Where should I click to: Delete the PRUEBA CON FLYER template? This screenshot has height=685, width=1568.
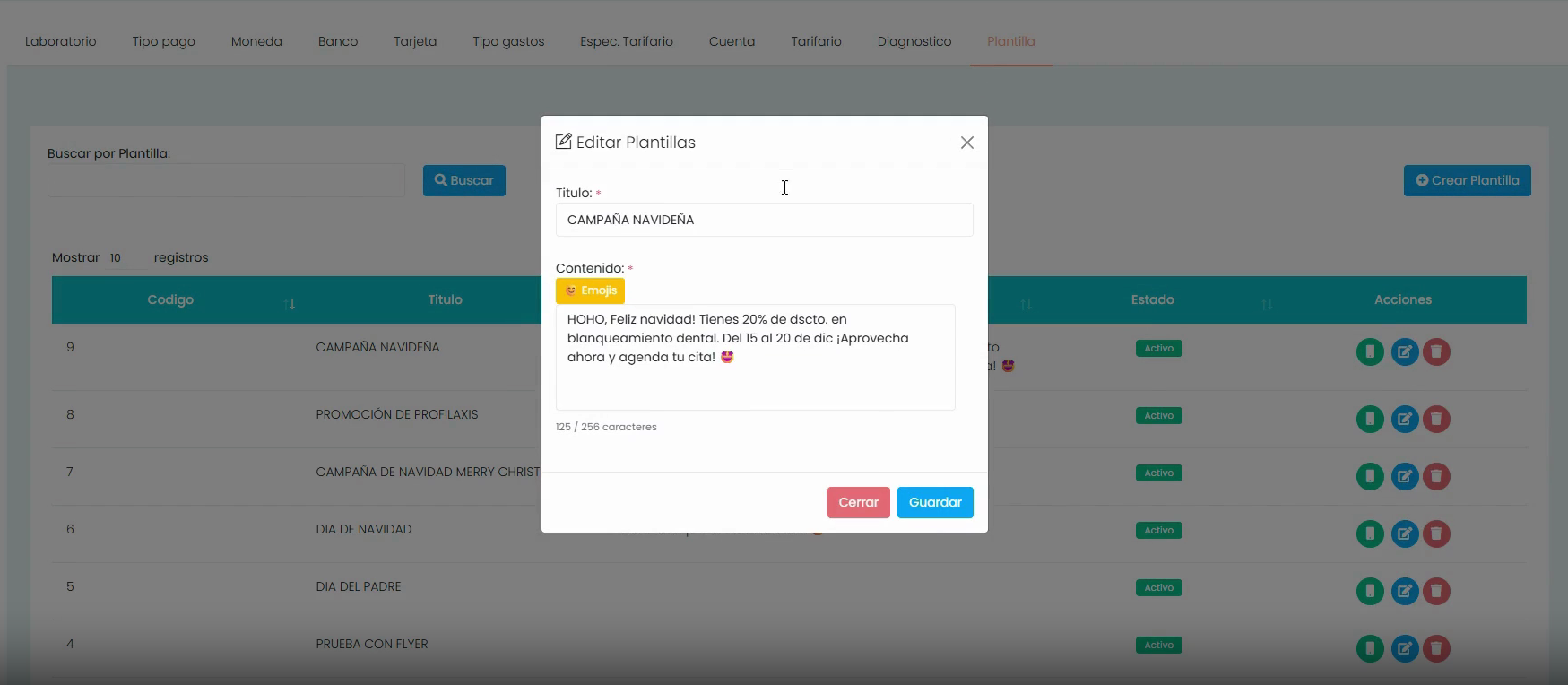pyautogui.click(x=1436, y=648)
